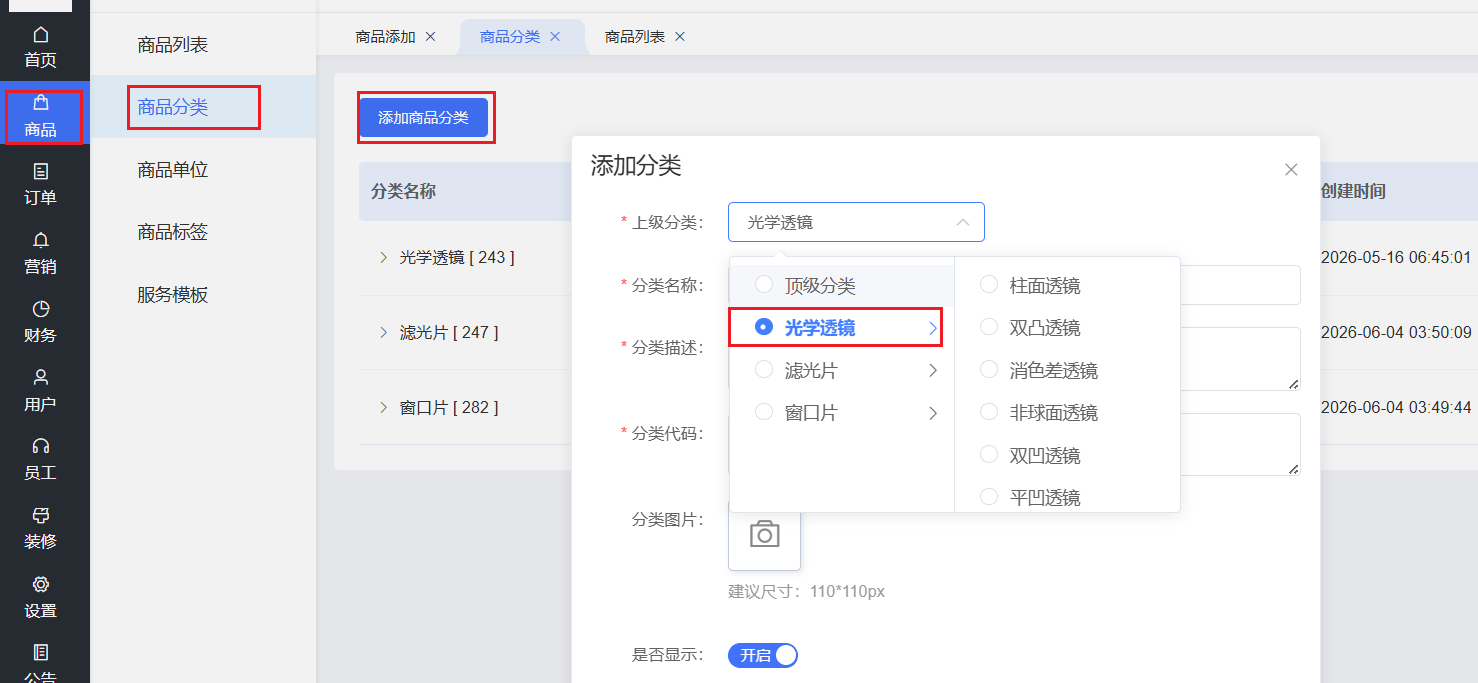Image resolution: width=1478 pixels, height=683 pixels.
Task: Close the 商品添加 tab with its X
Action: [431, 37]
